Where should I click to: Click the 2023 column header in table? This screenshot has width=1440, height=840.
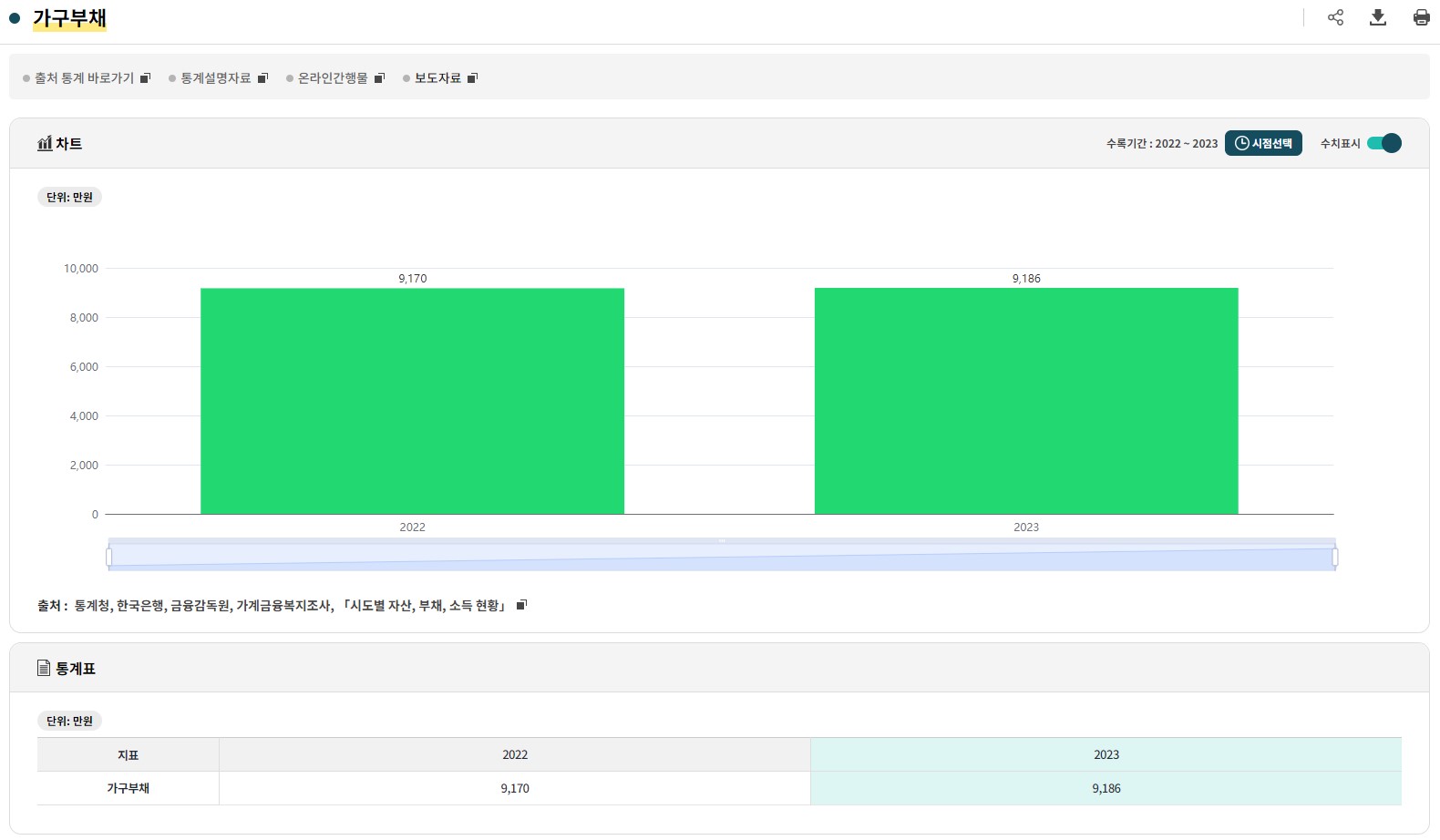click(1106, 754)
